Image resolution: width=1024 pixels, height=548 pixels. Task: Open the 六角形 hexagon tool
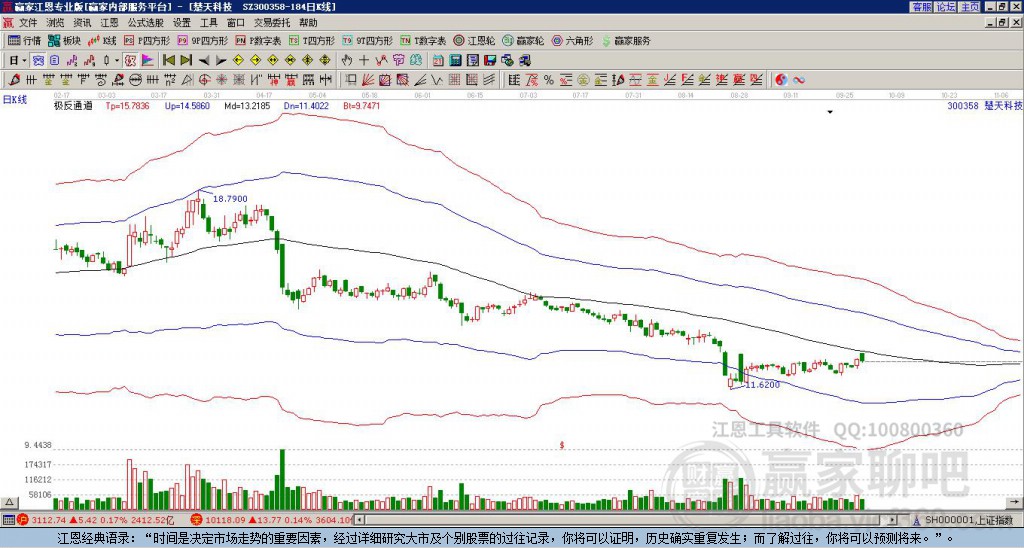(573, 40)
